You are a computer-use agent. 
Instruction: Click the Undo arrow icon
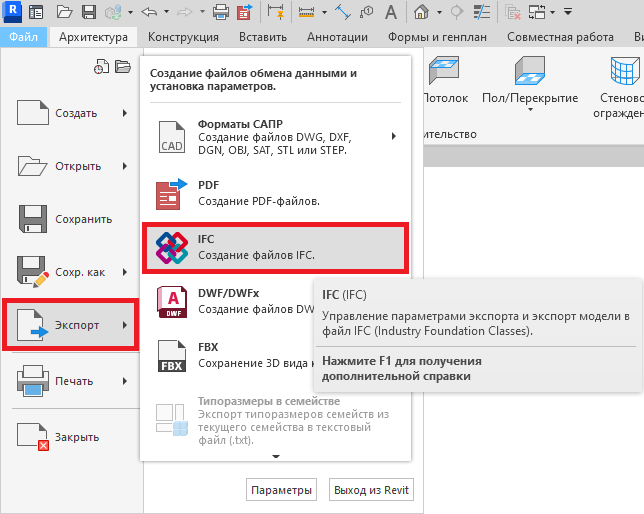[x=149, y=12]
